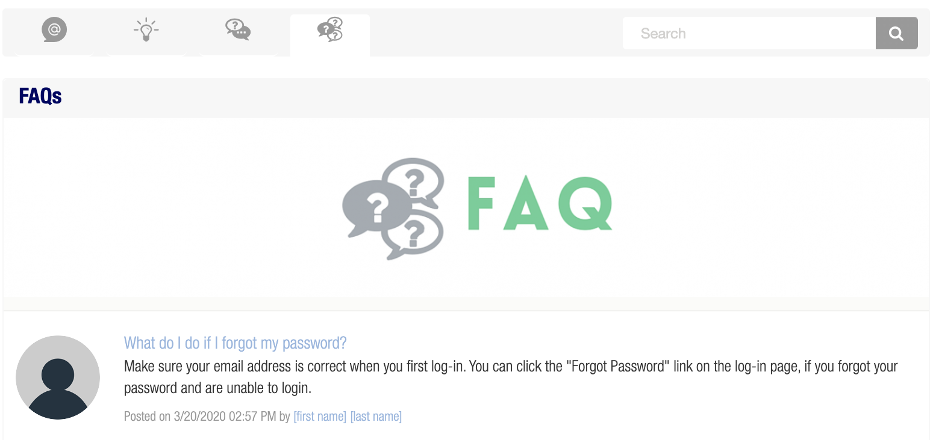Screen dimensions: 936x440
Task: Click the magnifier search button
Action: pyautogui.click(x=897, y=33)
